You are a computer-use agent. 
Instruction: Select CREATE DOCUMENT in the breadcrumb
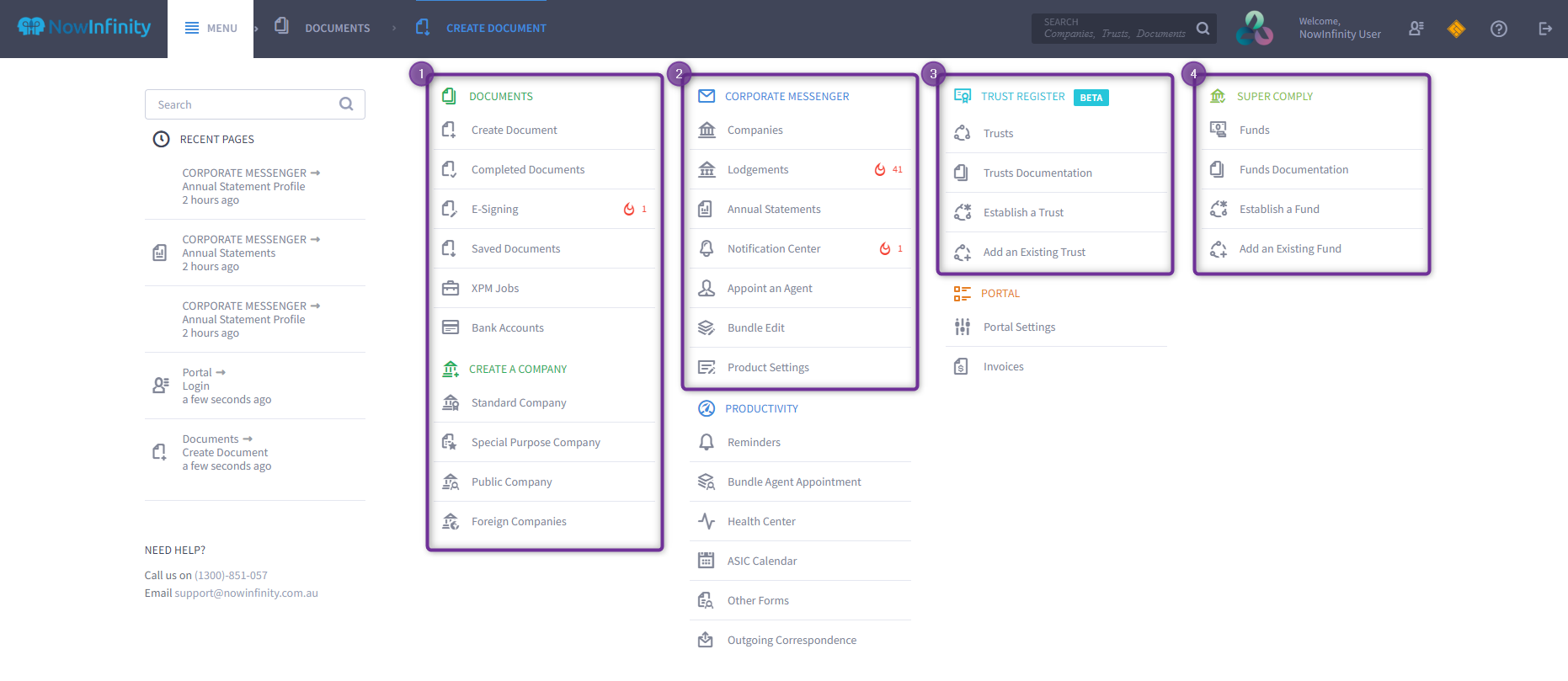point(495,29)
